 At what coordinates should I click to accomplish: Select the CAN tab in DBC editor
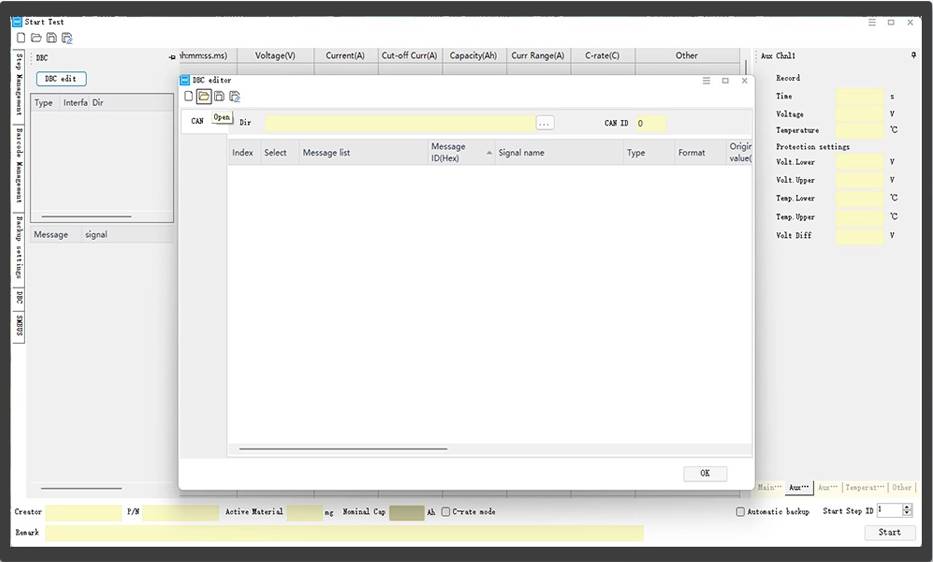click(197, 121)
